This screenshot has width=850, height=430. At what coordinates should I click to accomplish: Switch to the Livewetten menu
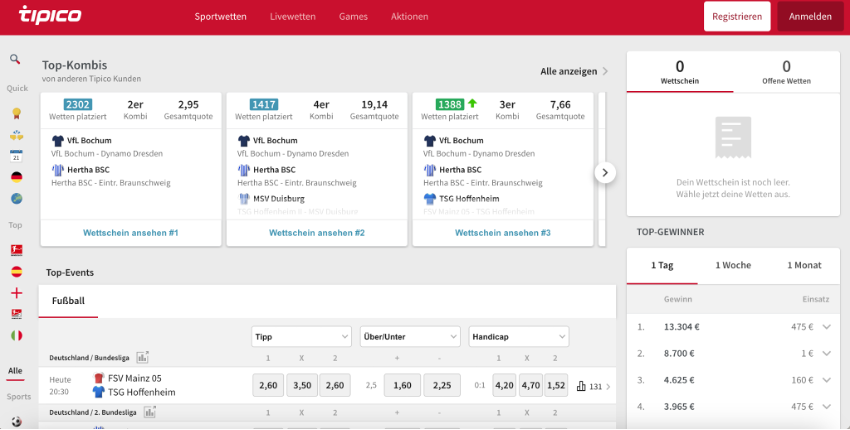tap(292, 17)
